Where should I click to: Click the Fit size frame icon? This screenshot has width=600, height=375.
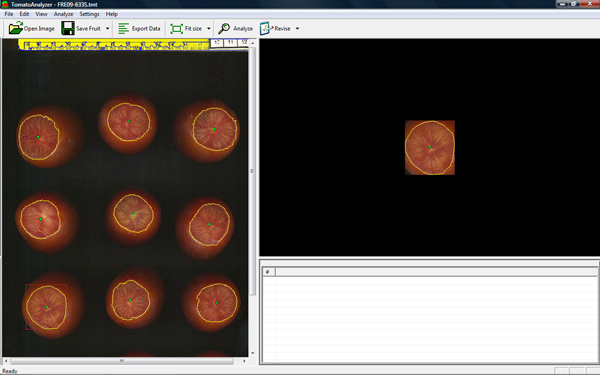(176, 29)
